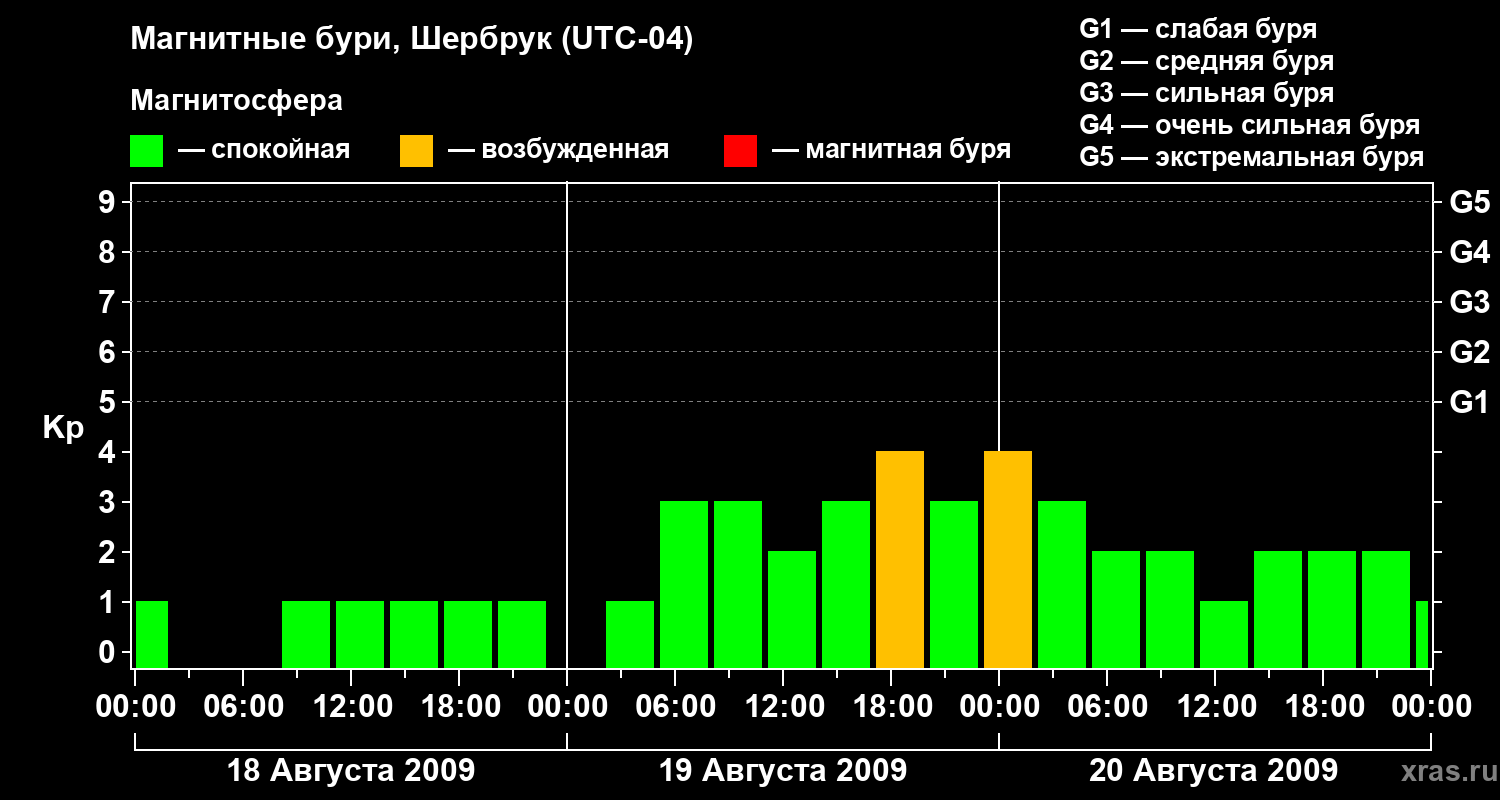The width and height of the screenshot is (1500, 800).
Task: Select the first green bar at 00:00, 18 August
Action: [152, 635]
